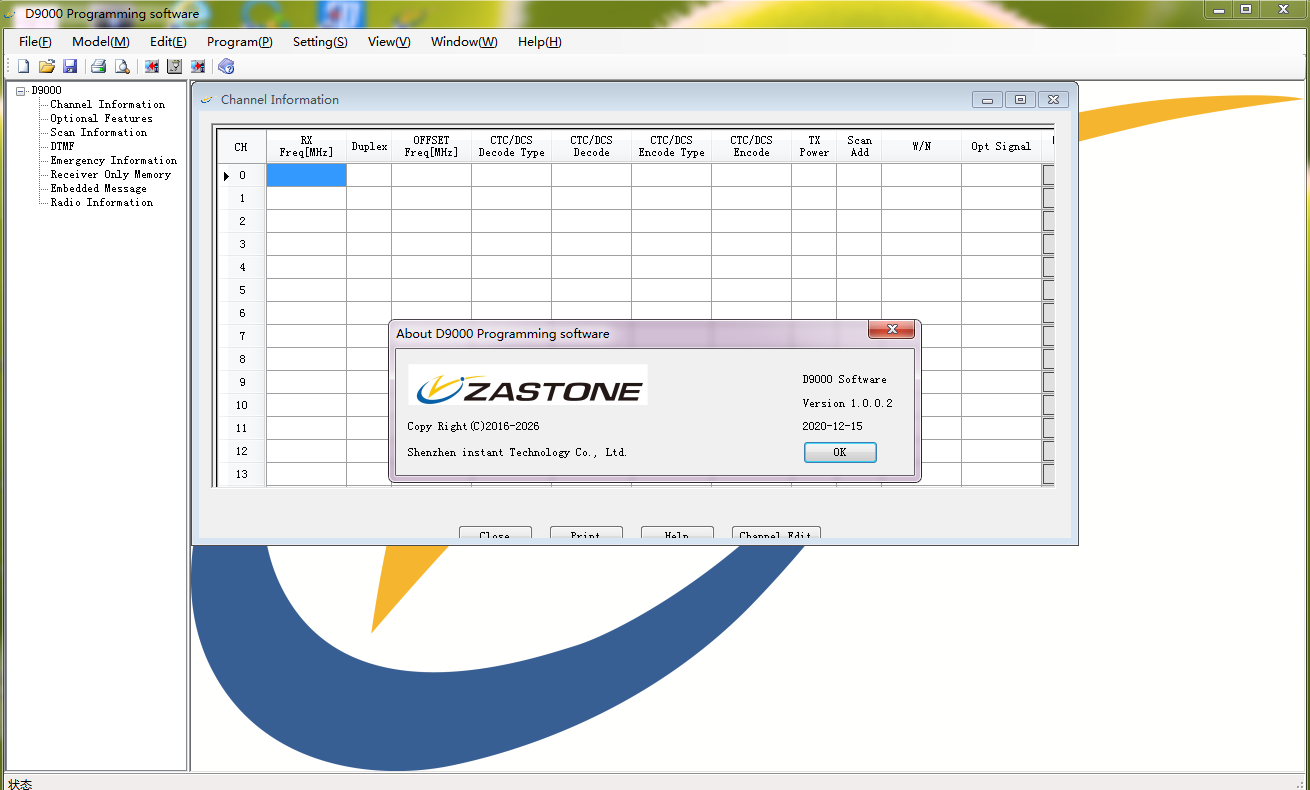Open the Setting menu
The height and width of the screenshot is (790, 1310).
click(x=320, y=42)
